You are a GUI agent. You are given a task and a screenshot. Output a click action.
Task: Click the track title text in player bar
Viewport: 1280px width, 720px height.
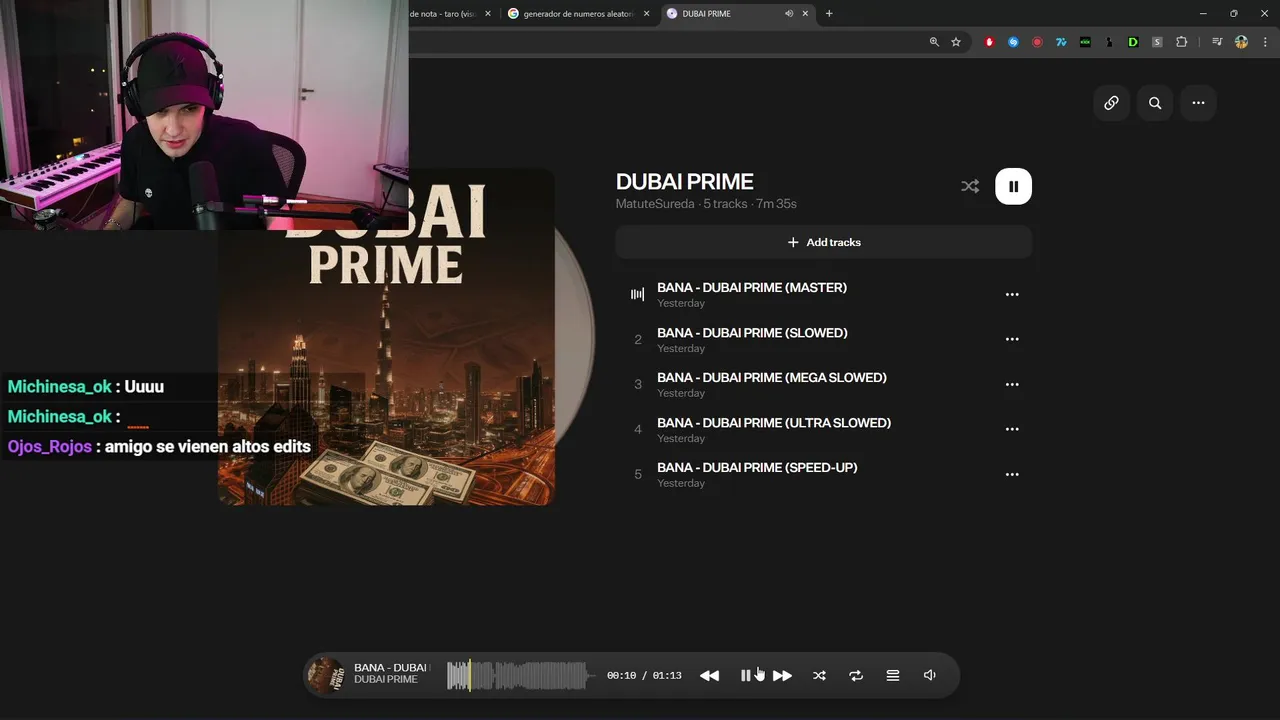(x=391, y=668)
